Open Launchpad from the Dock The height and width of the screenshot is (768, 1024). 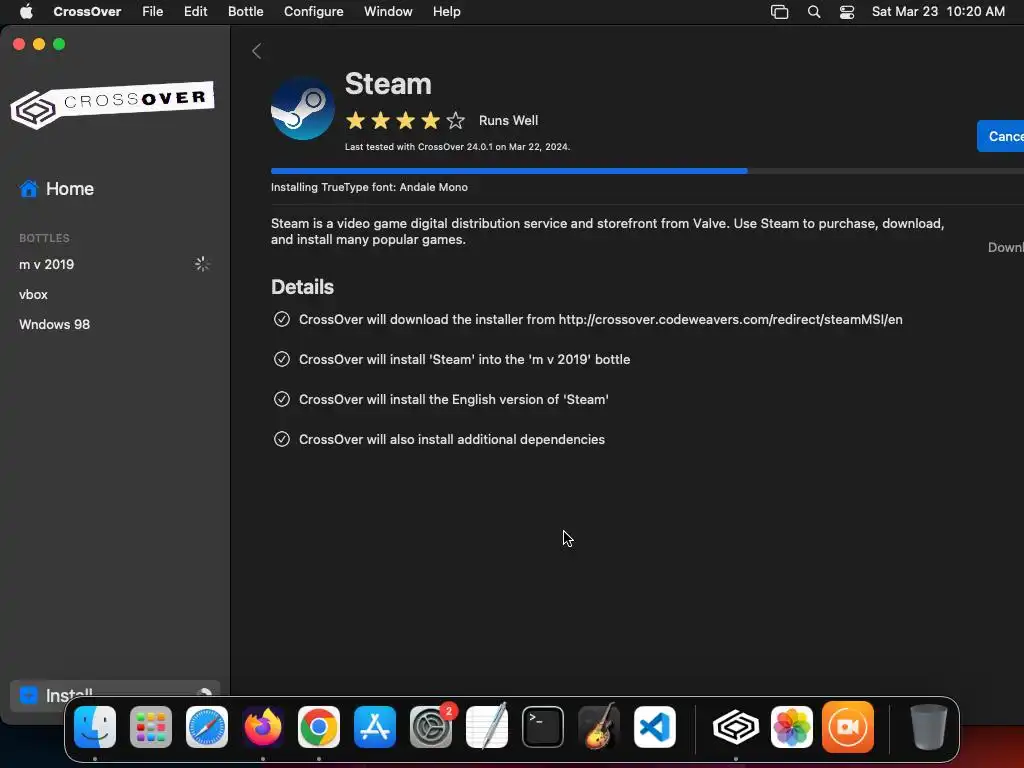[x=151, y=727]
